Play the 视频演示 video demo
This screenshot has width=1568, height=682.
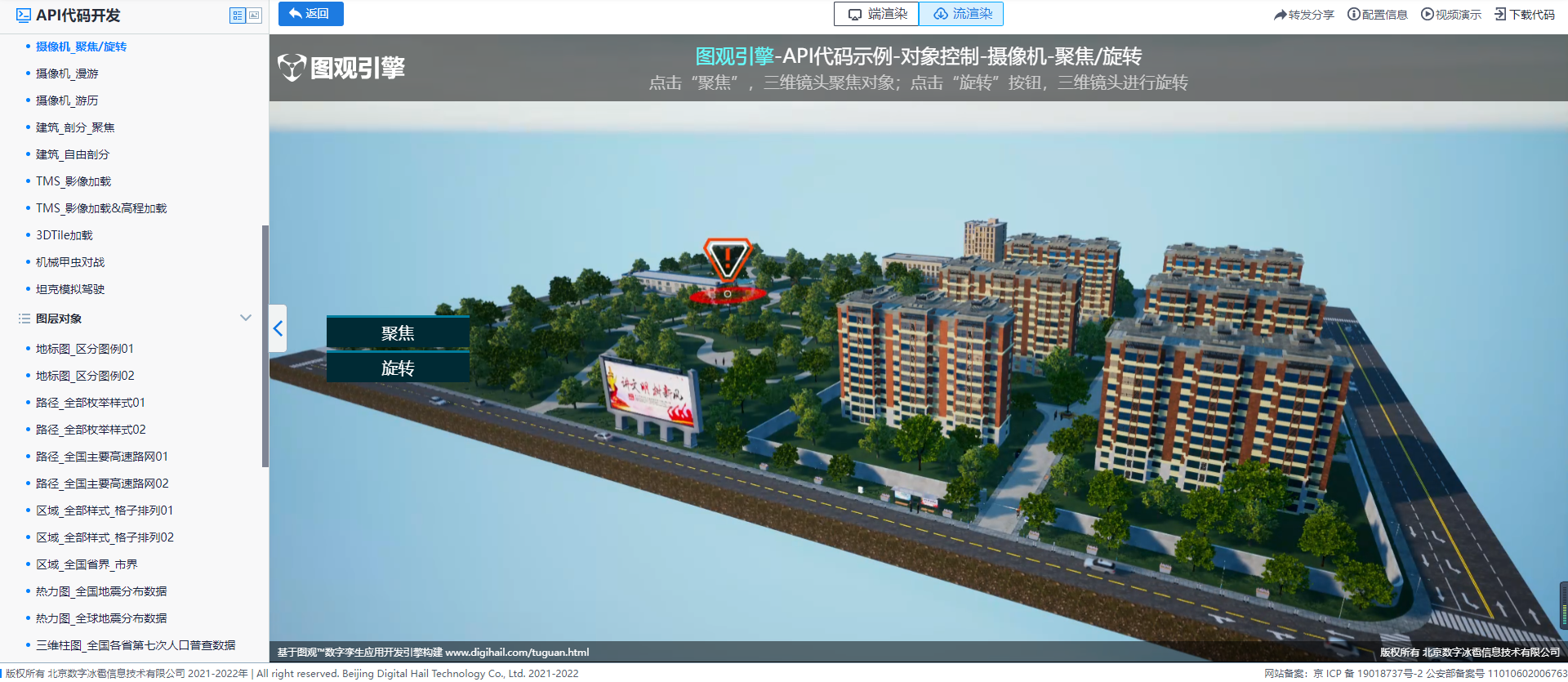tap(1451, 15)
